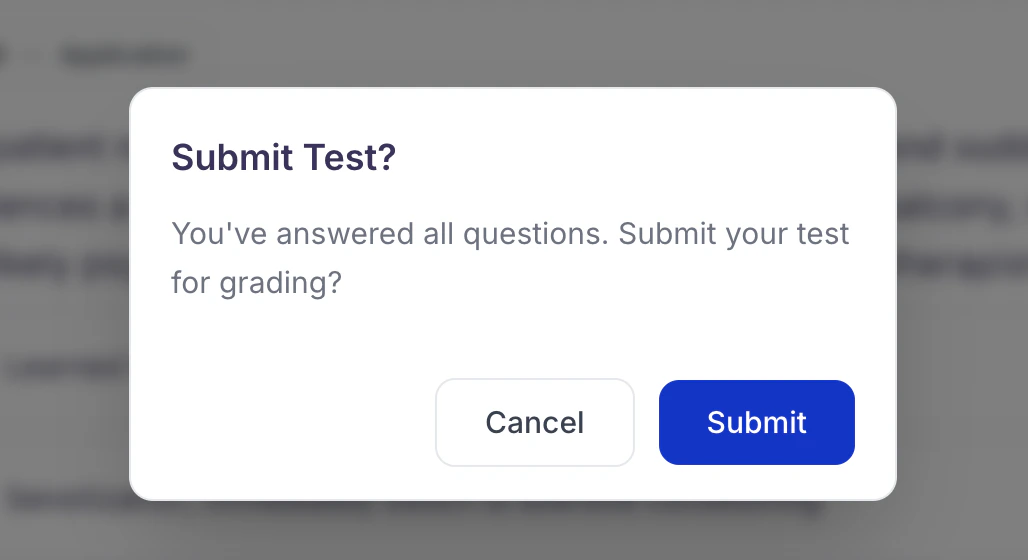The width and height of the screenshot is (1028, 560).
Task: Confirm by clicking the blue Submit button
Action: (757, 422)
